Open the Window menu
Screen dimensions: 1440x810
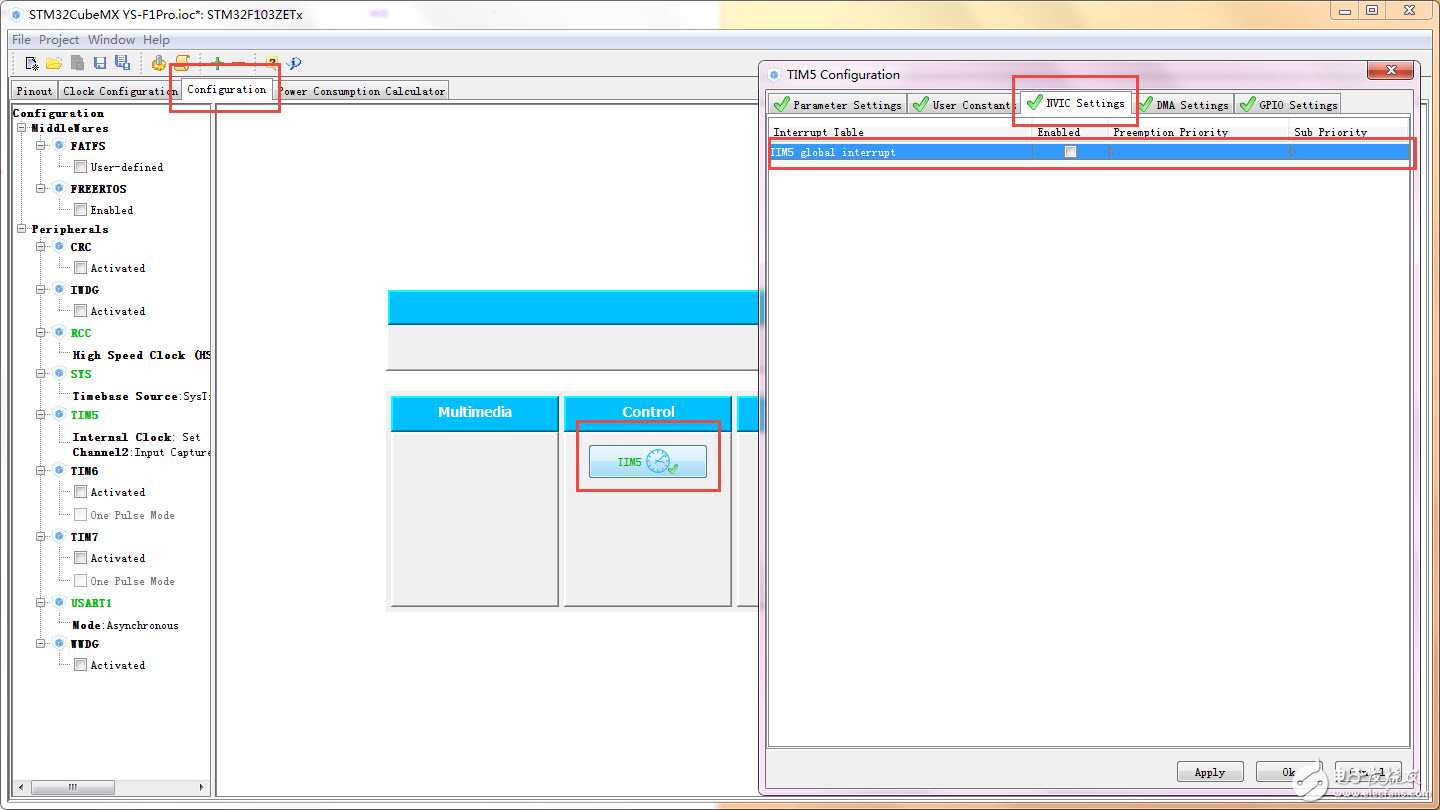(111, 39)
